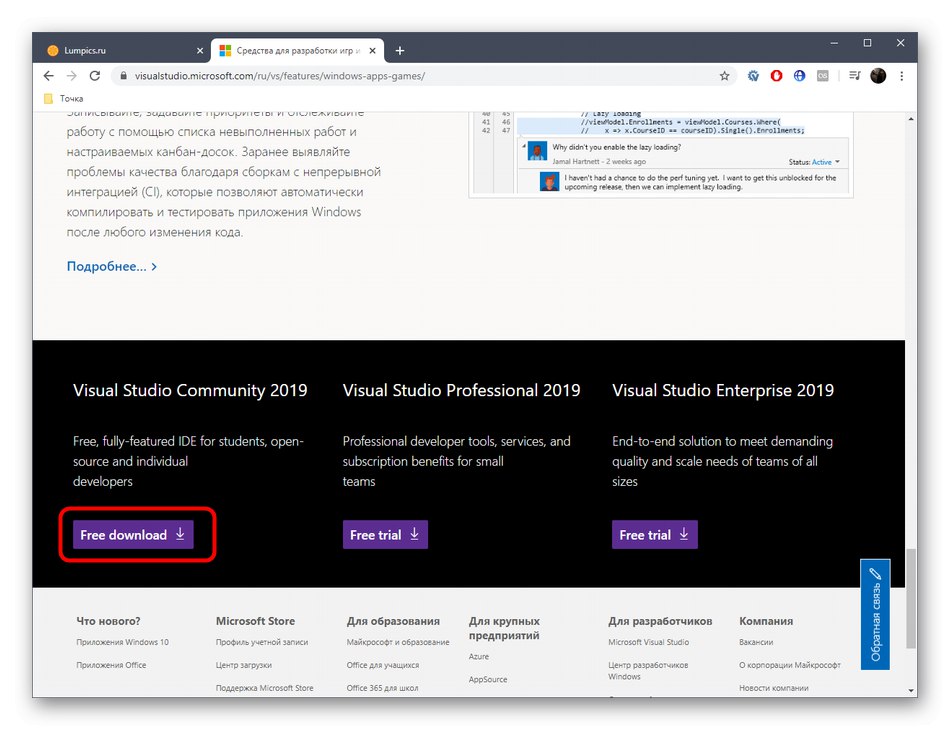Click the browser back arrow
The width and height of the screenshot is (950, 730).
(x=48, y=75)
